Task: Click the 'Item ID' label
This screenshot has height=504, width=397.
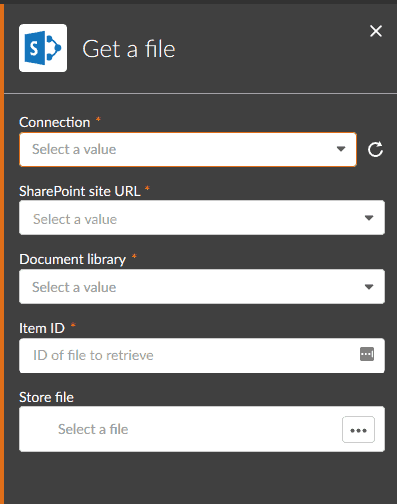Action: 42,328
